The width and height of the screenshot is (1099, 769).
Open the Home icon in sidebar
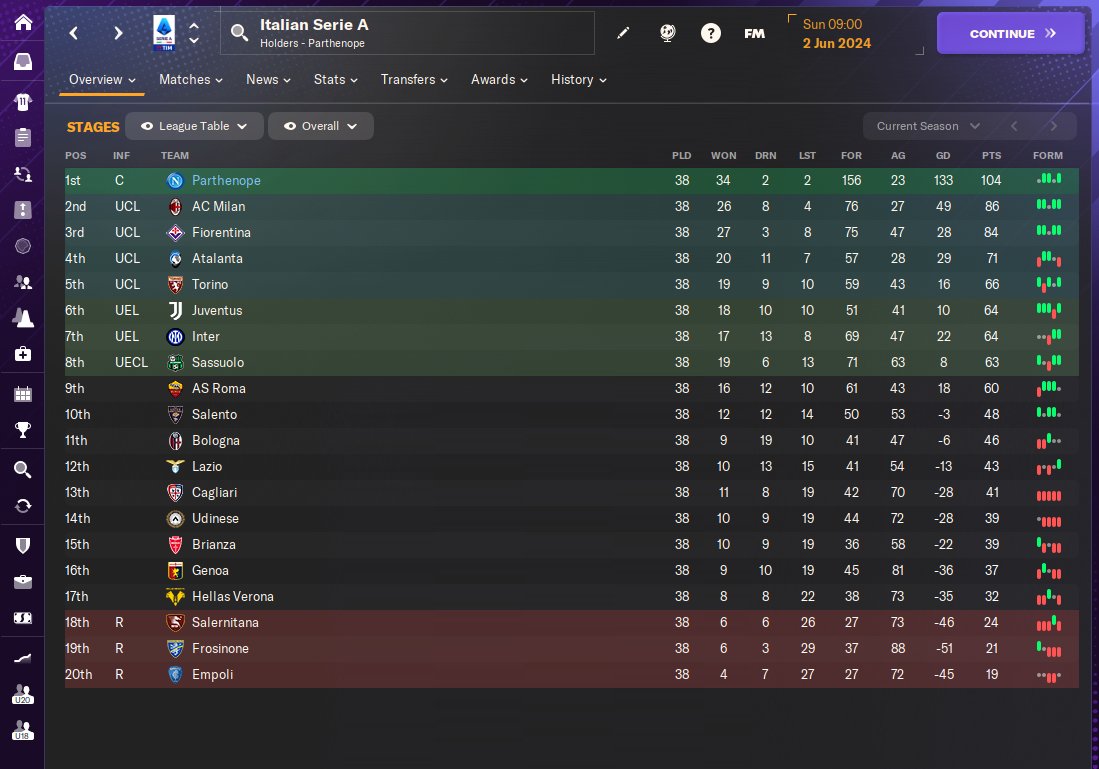[22, 23]
